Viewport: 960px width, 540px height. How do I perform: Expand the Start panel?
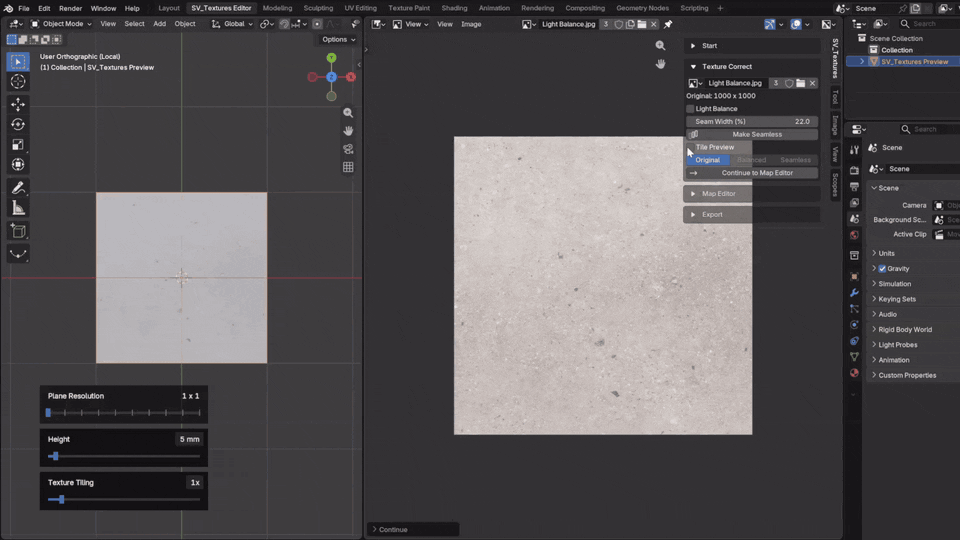[752, 46]
